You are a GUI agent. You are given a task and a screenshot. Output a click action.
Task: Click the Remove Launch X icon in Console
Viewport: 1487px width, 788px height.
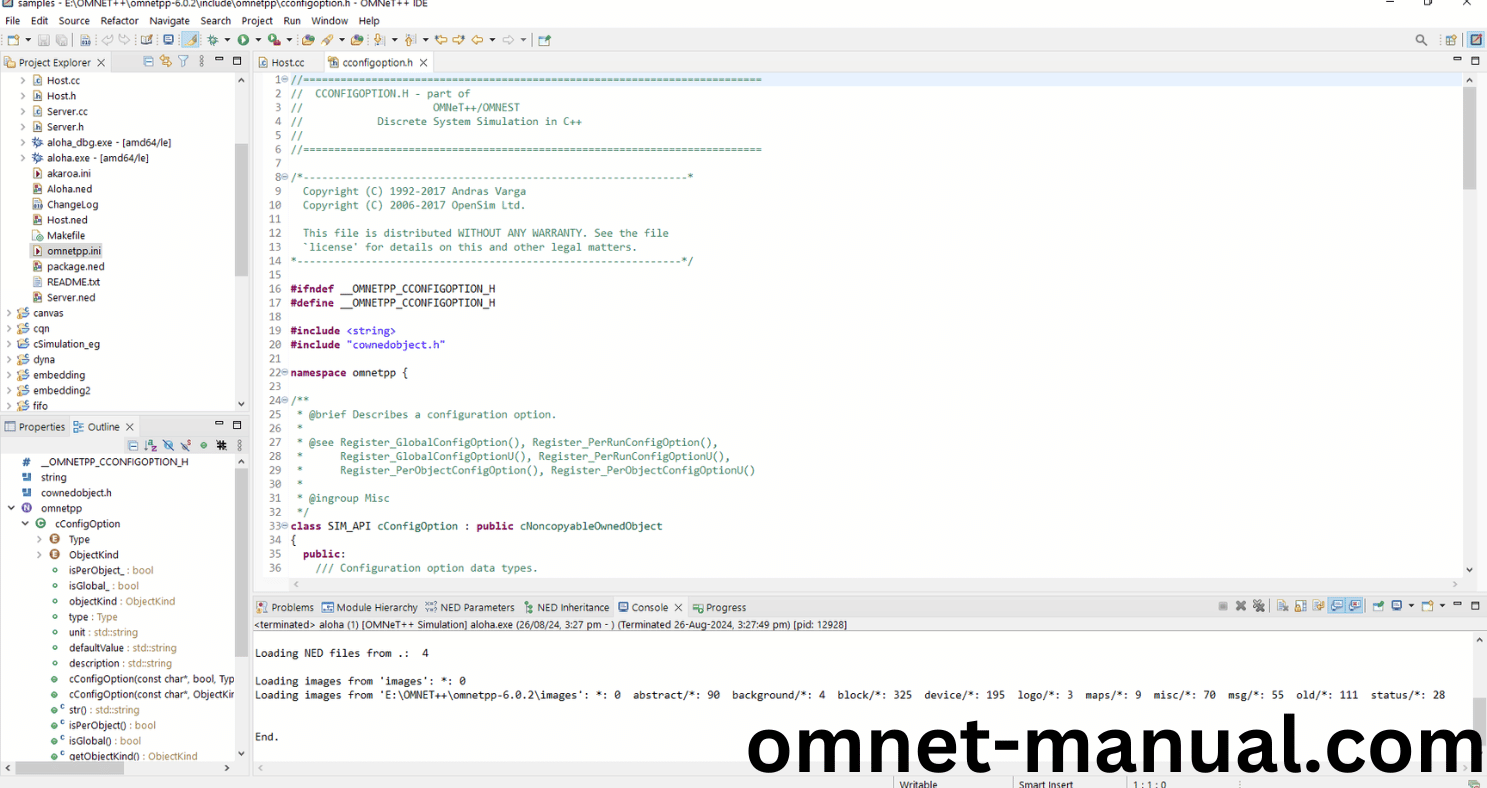point(1241,606)
